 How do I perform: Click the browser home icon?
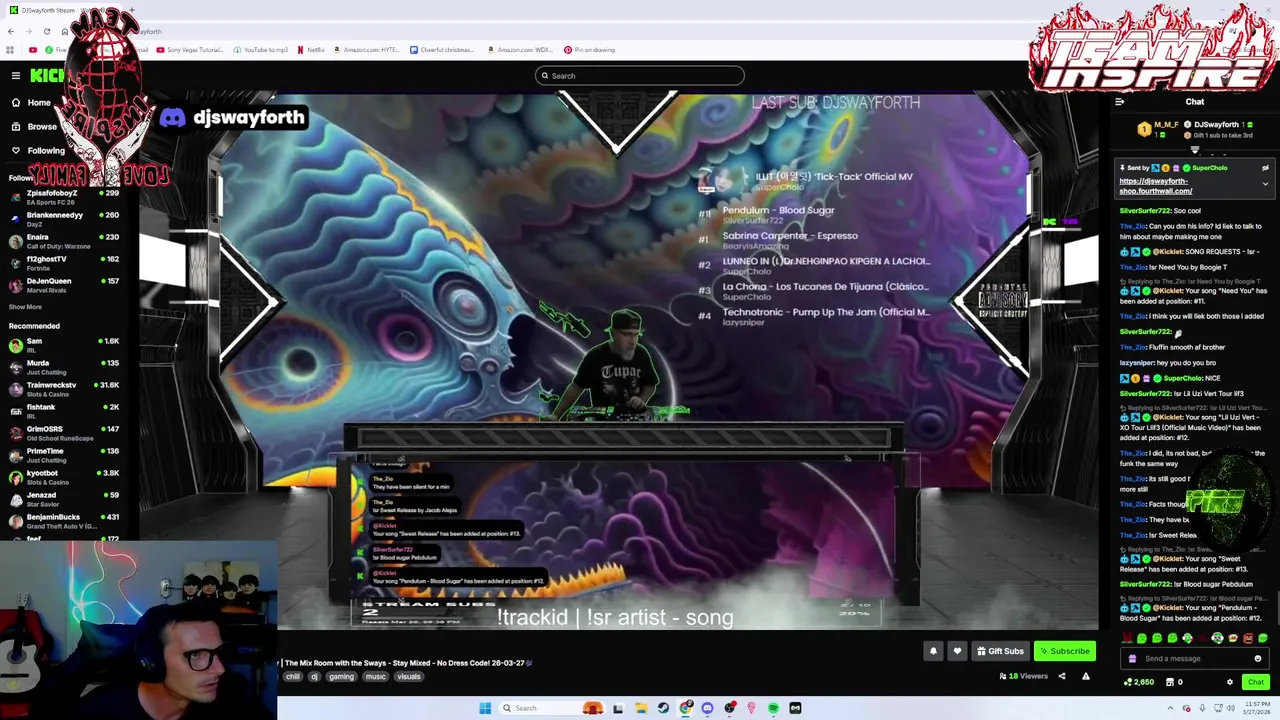(65, 31)
